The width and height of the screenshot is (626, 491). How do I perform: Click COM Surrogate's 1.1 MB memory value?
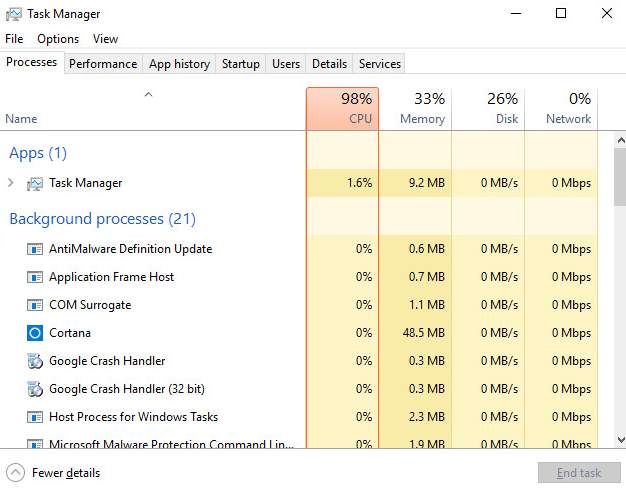427,305
